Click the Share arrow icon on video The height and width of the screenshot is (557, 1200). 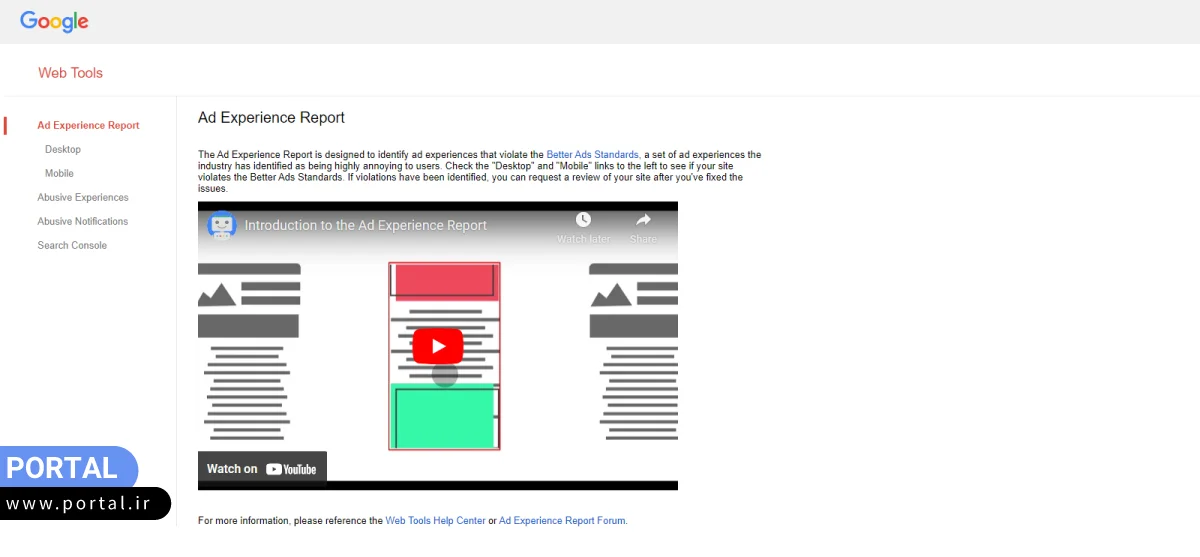[x=643, y=220]
